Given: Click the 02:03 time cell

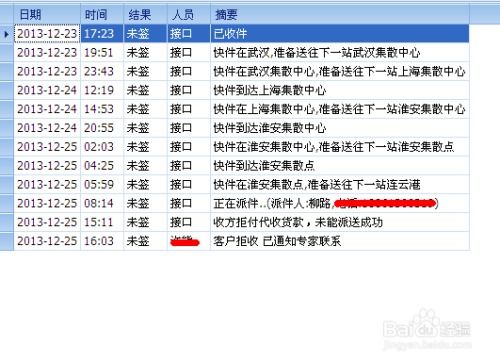Looking at the screenshot, I should (x=102, y=147).
